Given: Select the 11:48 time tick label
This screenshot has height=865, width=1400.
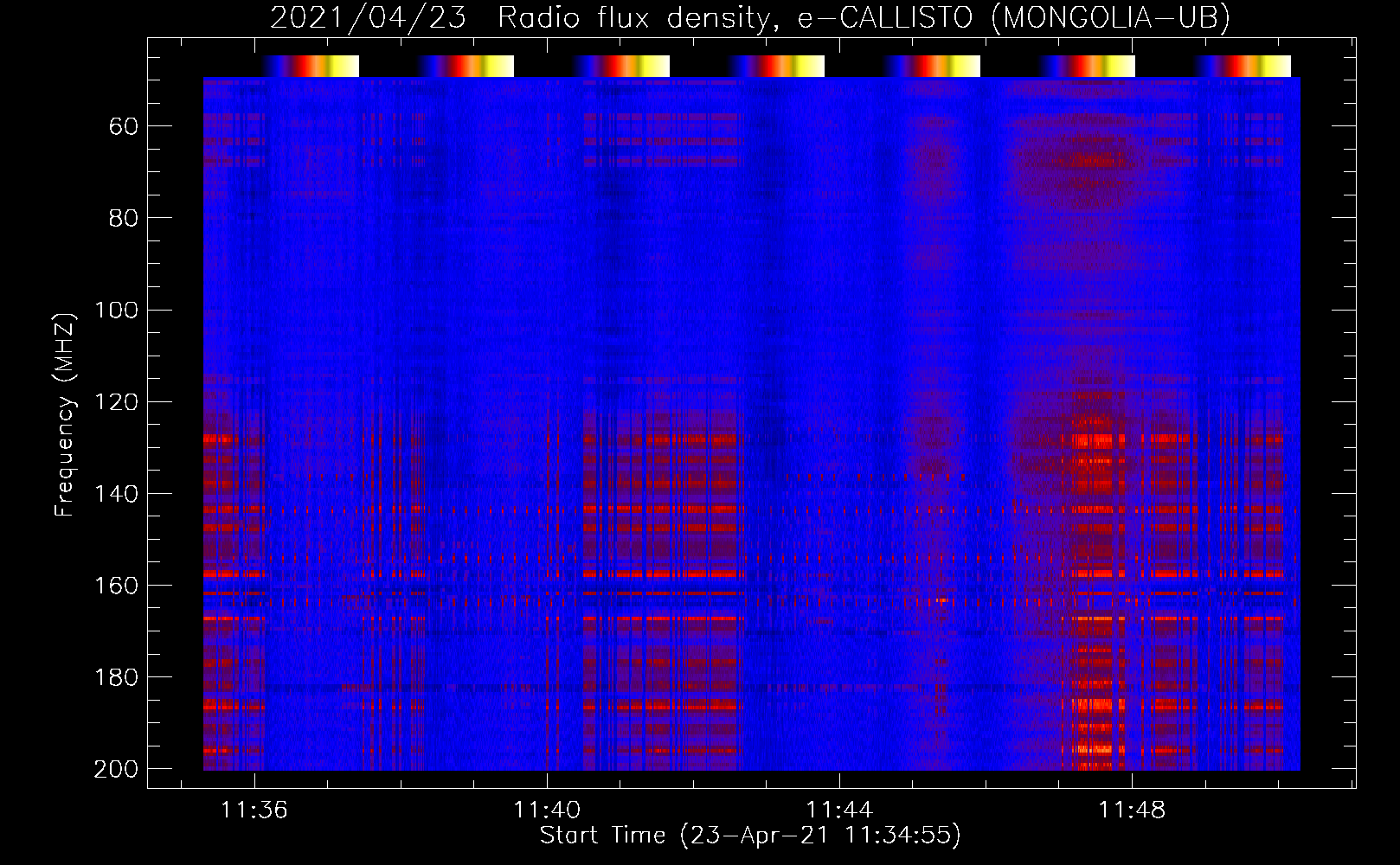Looking at the screenshot, I should pos(1132,811).
